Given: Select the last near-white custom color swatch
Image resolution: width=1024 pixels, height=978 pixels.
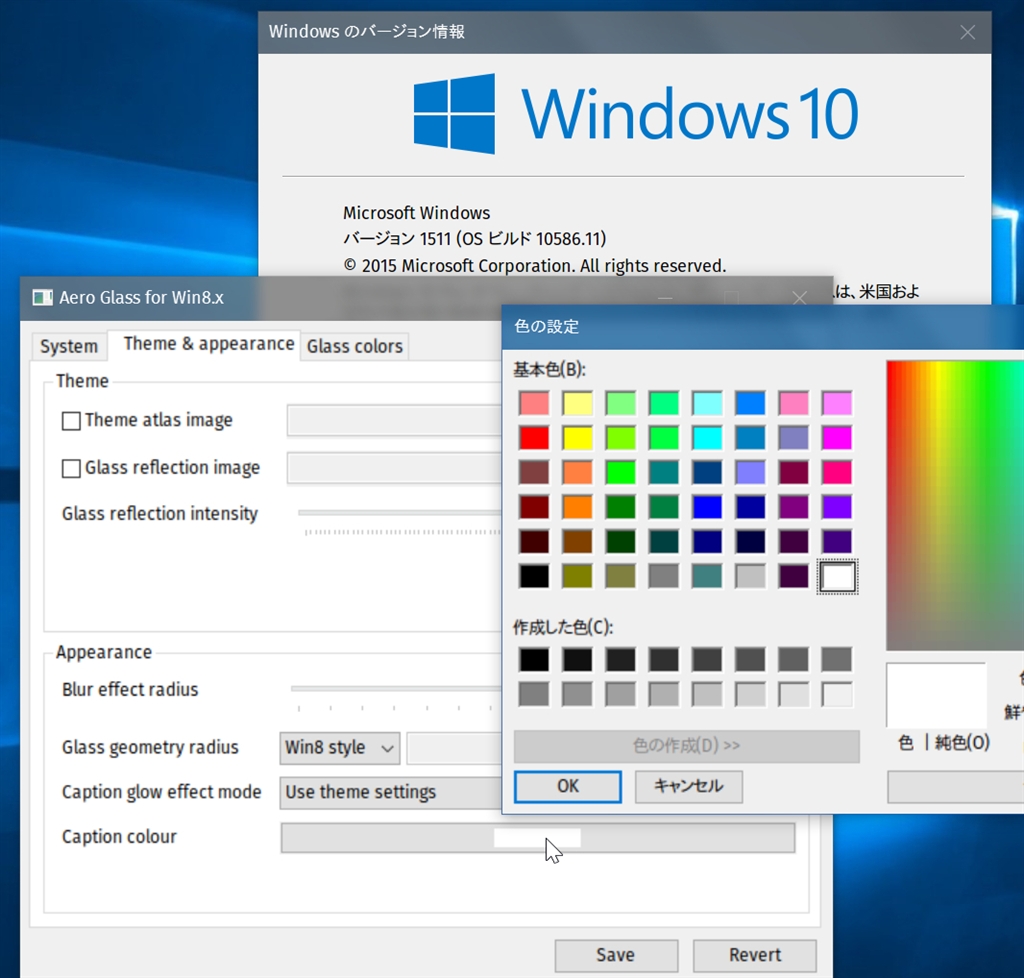Looking at the screenshot, I should point(837,695).
